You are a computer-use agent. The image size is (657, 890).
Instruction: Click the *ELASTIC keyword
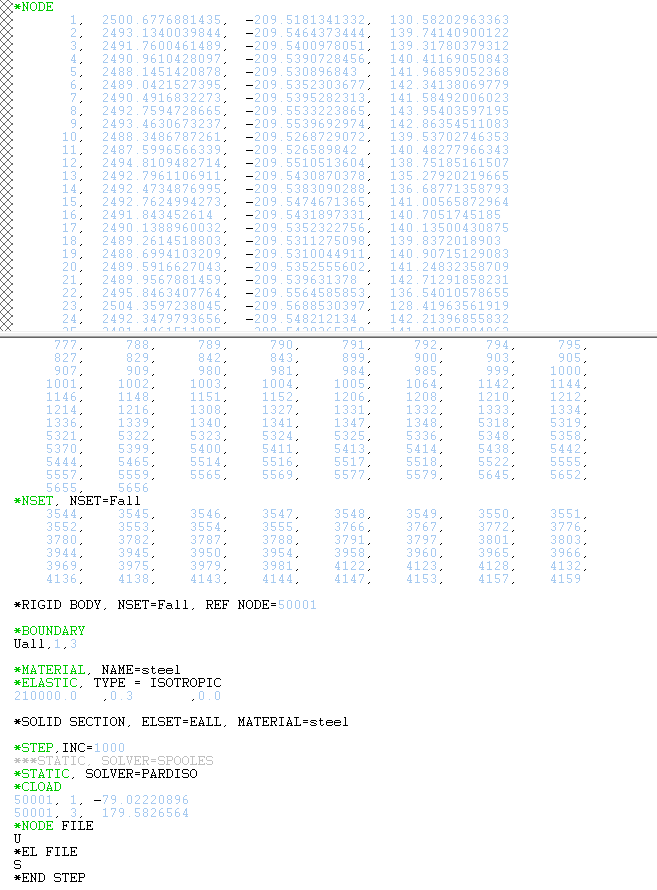click(x=45, y=683)
